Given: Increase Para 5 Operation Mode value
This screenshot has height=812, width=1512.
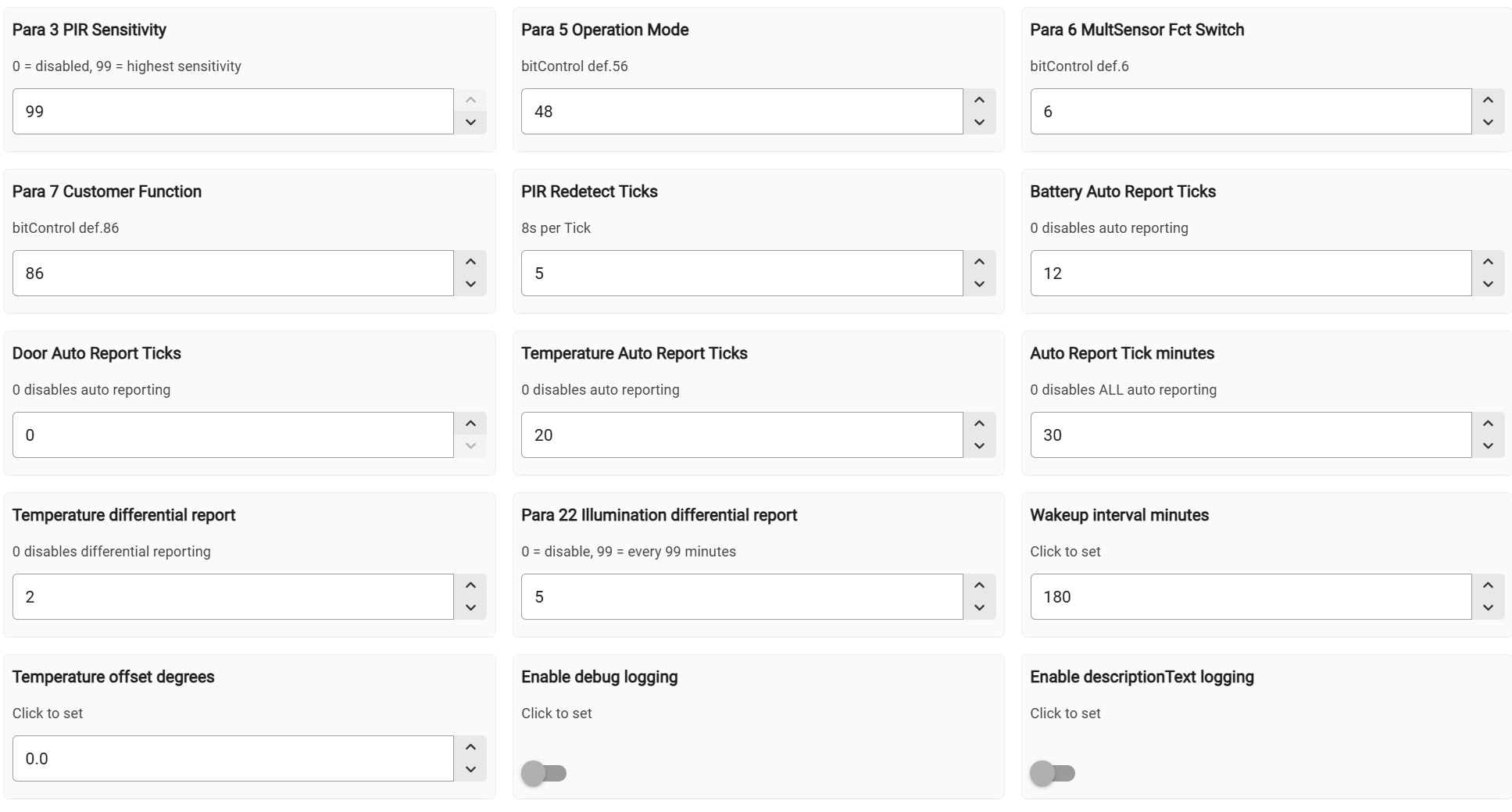Looking at the screenshot, I should [x=979, y=100].
